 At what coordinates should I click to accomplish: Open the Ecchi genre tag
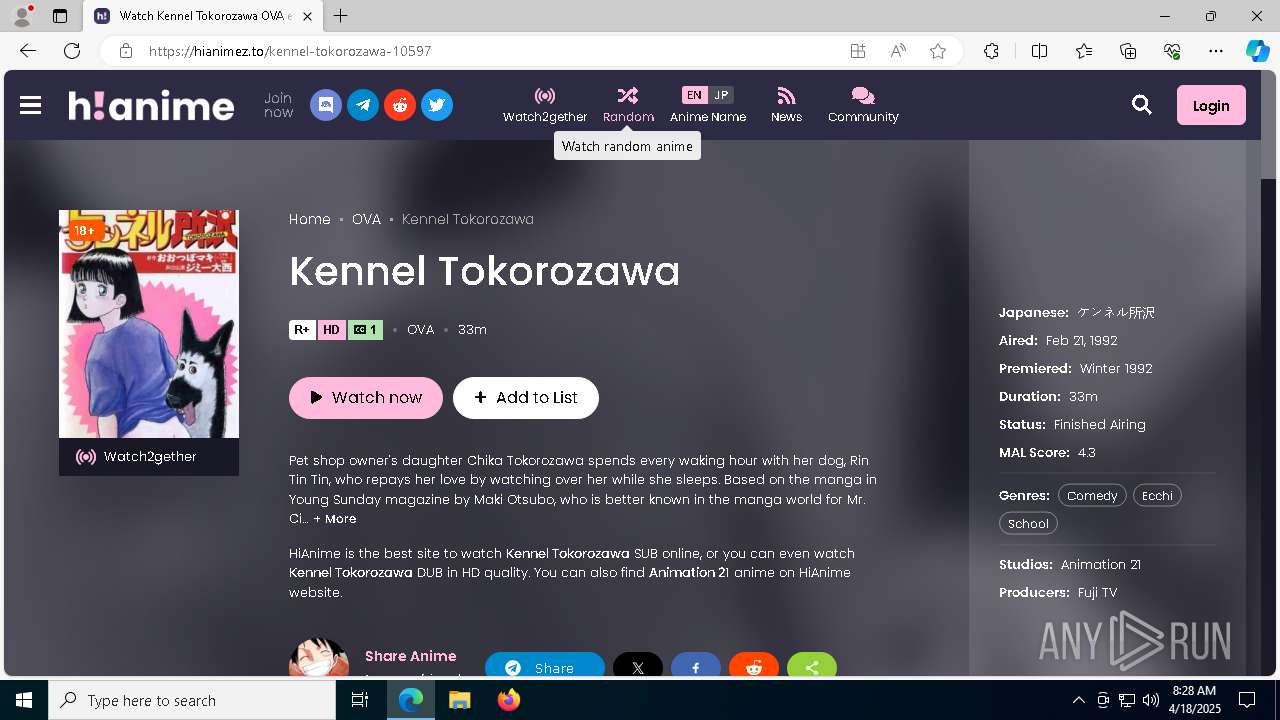pyautogui.click(x=1157, y=495)
